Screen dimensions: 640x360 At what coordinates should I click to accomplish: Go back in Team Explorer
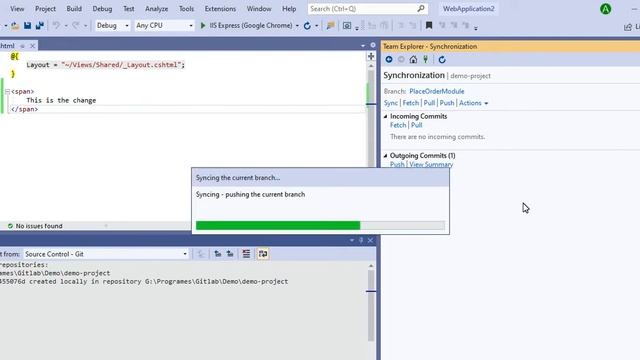[x=389, y=60]
